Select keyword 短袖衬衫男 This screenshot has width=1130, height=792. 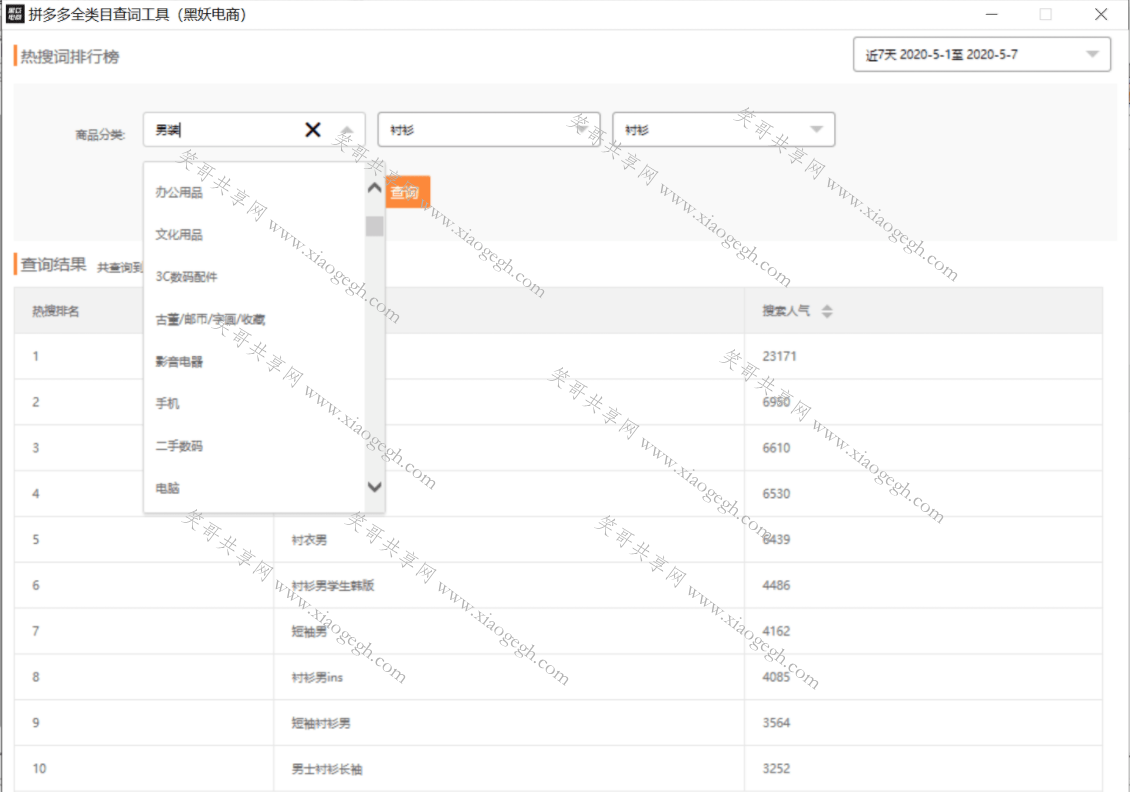tap(321, 723)
